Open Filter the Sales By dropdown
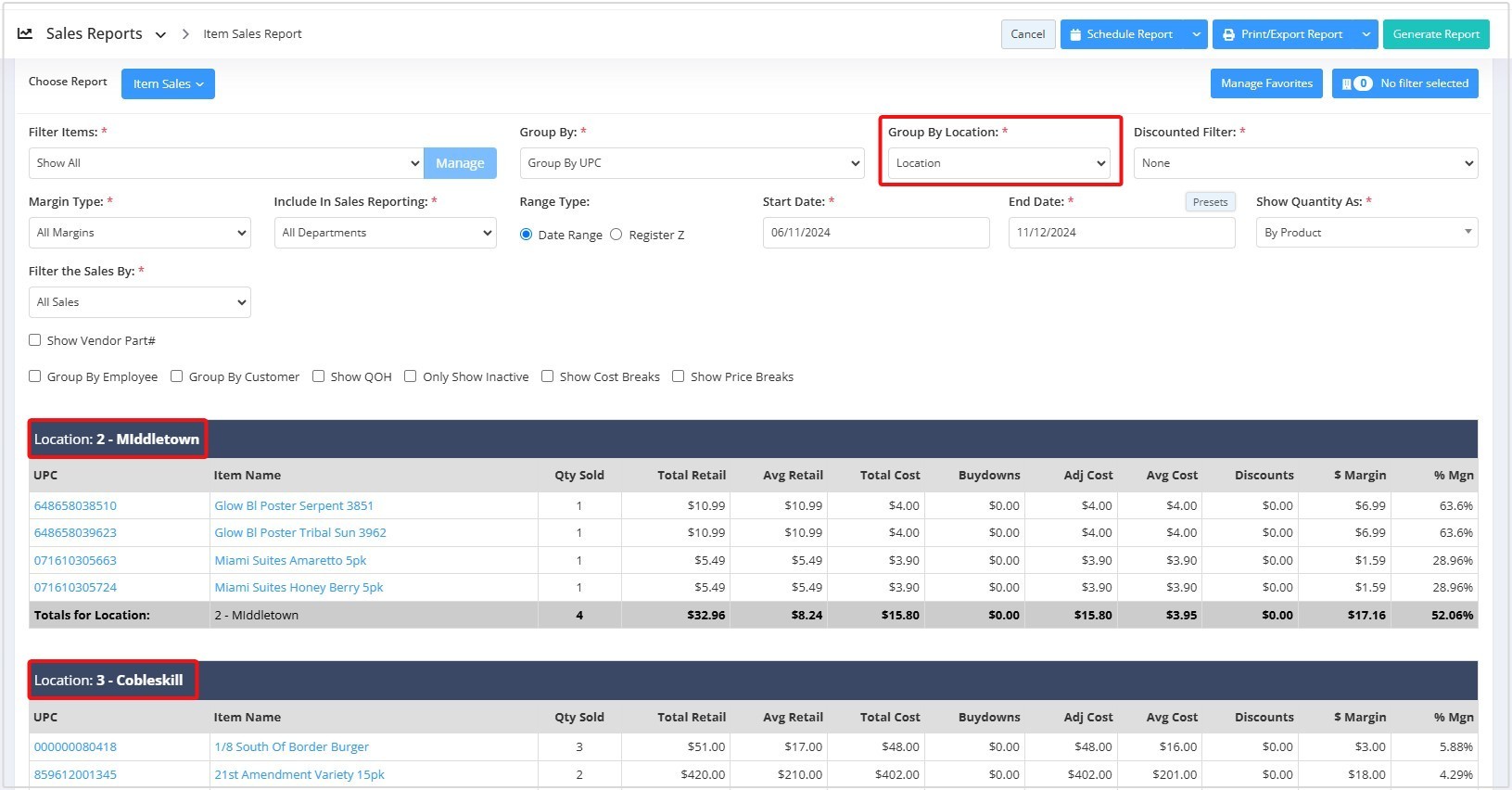1512x790 pixels. tap(140, 302)
